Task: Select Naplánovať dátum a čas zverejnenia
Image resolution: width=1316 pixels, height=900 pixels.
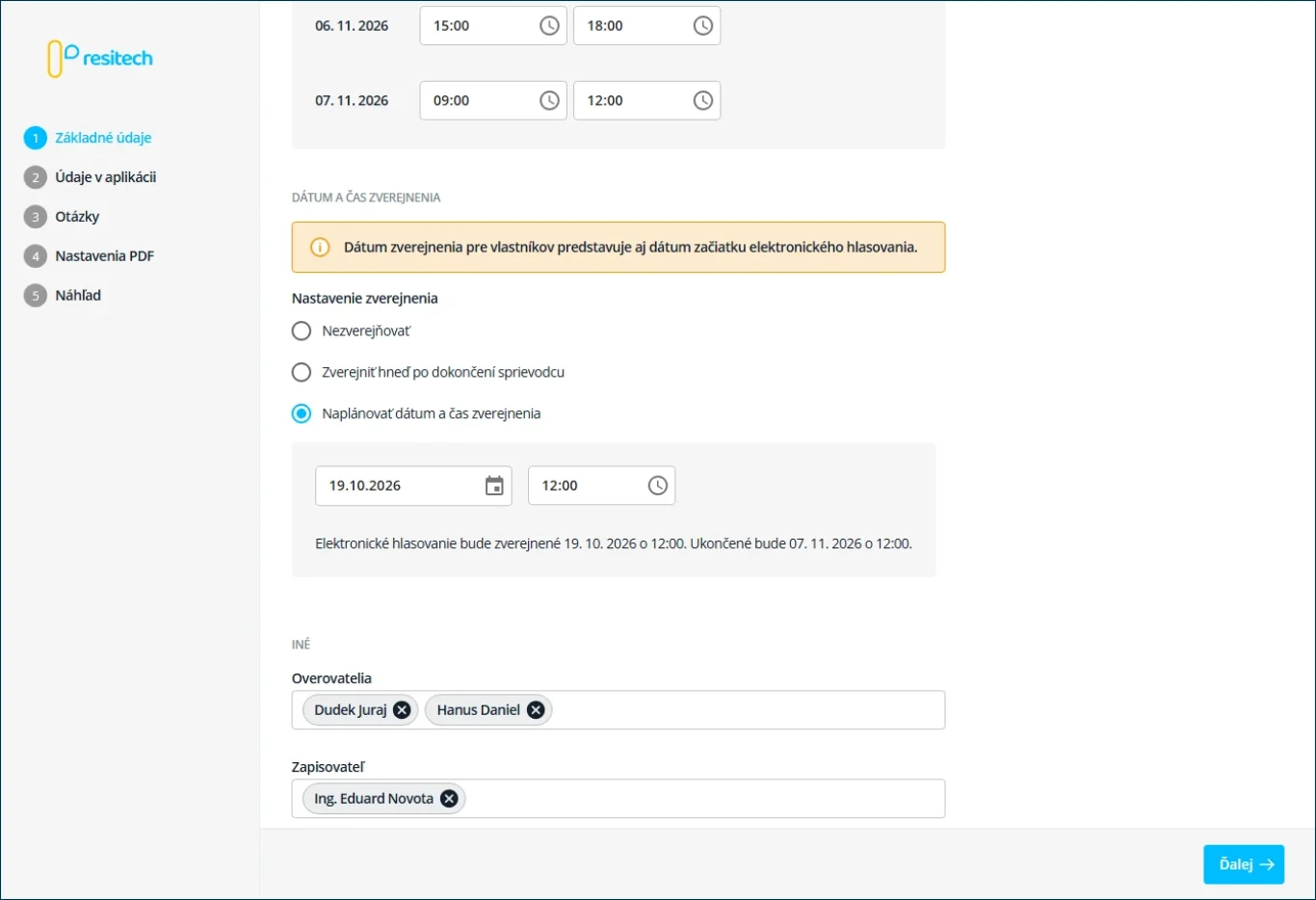Action: point(302,413)
